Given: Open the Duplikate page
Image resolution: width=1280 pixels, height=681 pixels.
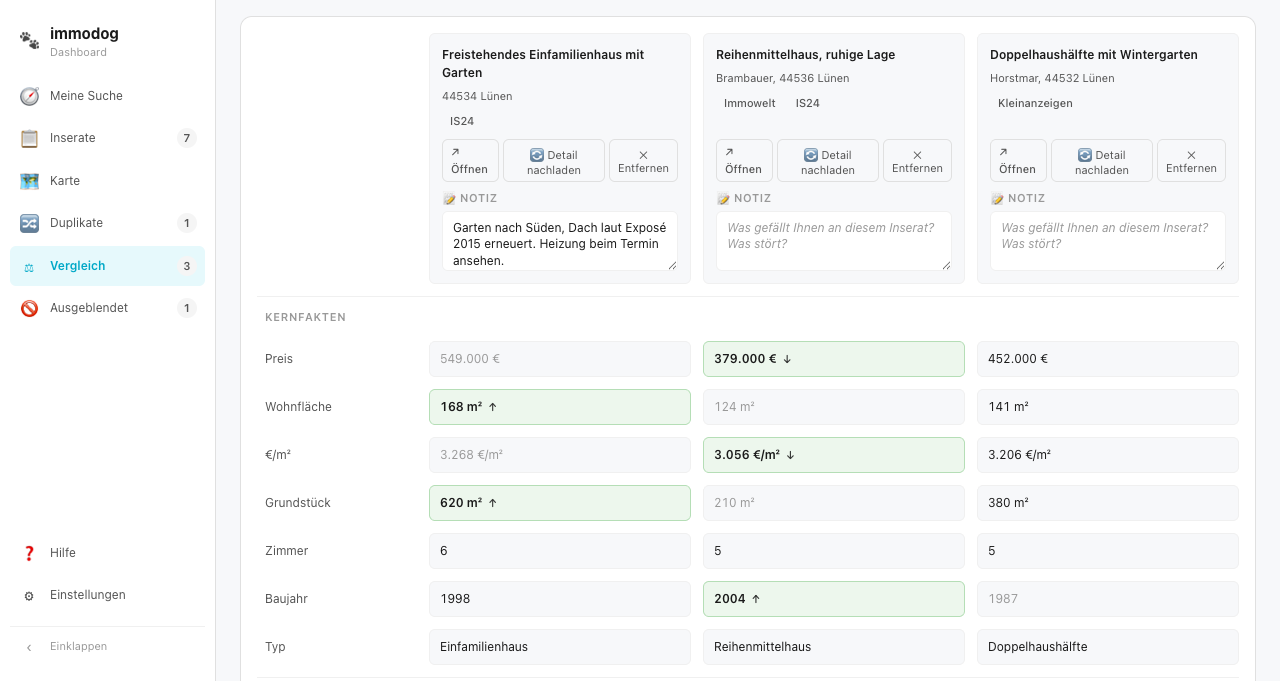Looking at the screenshot, I should (x=108, y=223).
